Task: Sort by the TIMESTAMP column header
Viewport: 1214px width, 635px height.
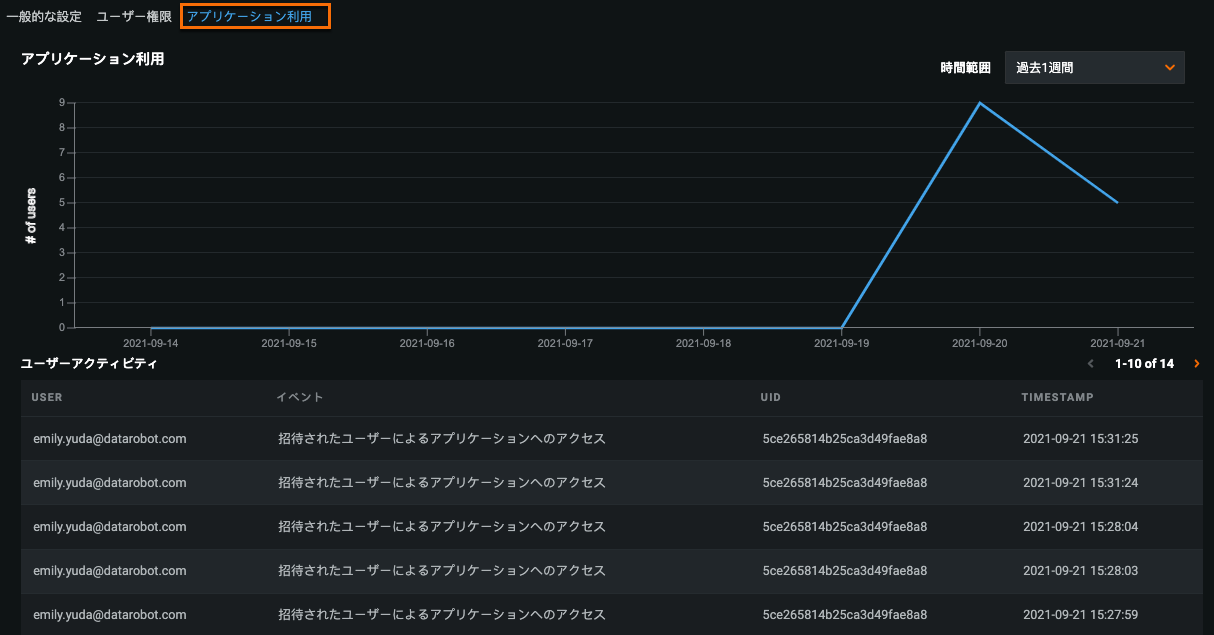Action: 1057,397
